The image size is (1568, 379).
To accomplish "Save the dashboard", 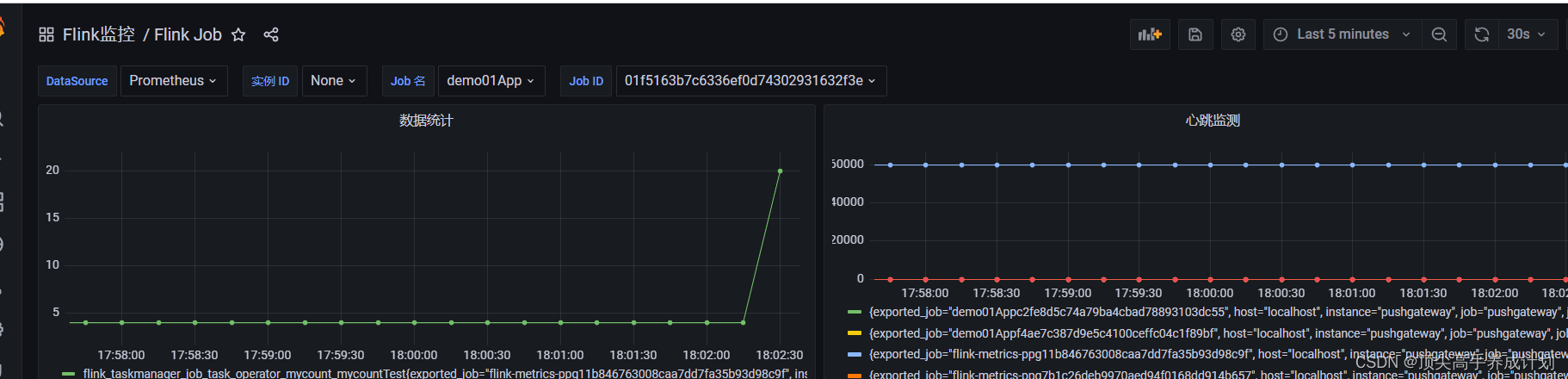I will (1195, 34).
